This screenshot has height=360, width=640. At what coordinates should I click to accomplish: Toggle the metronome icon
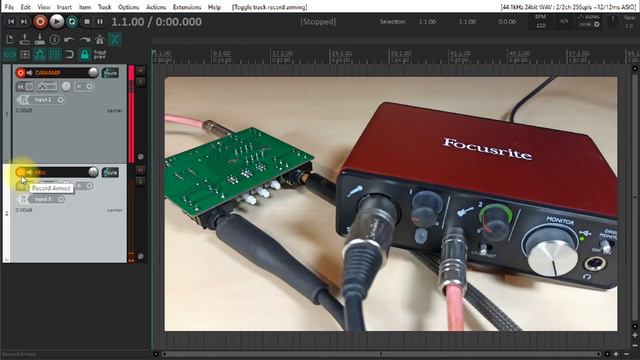100,40
